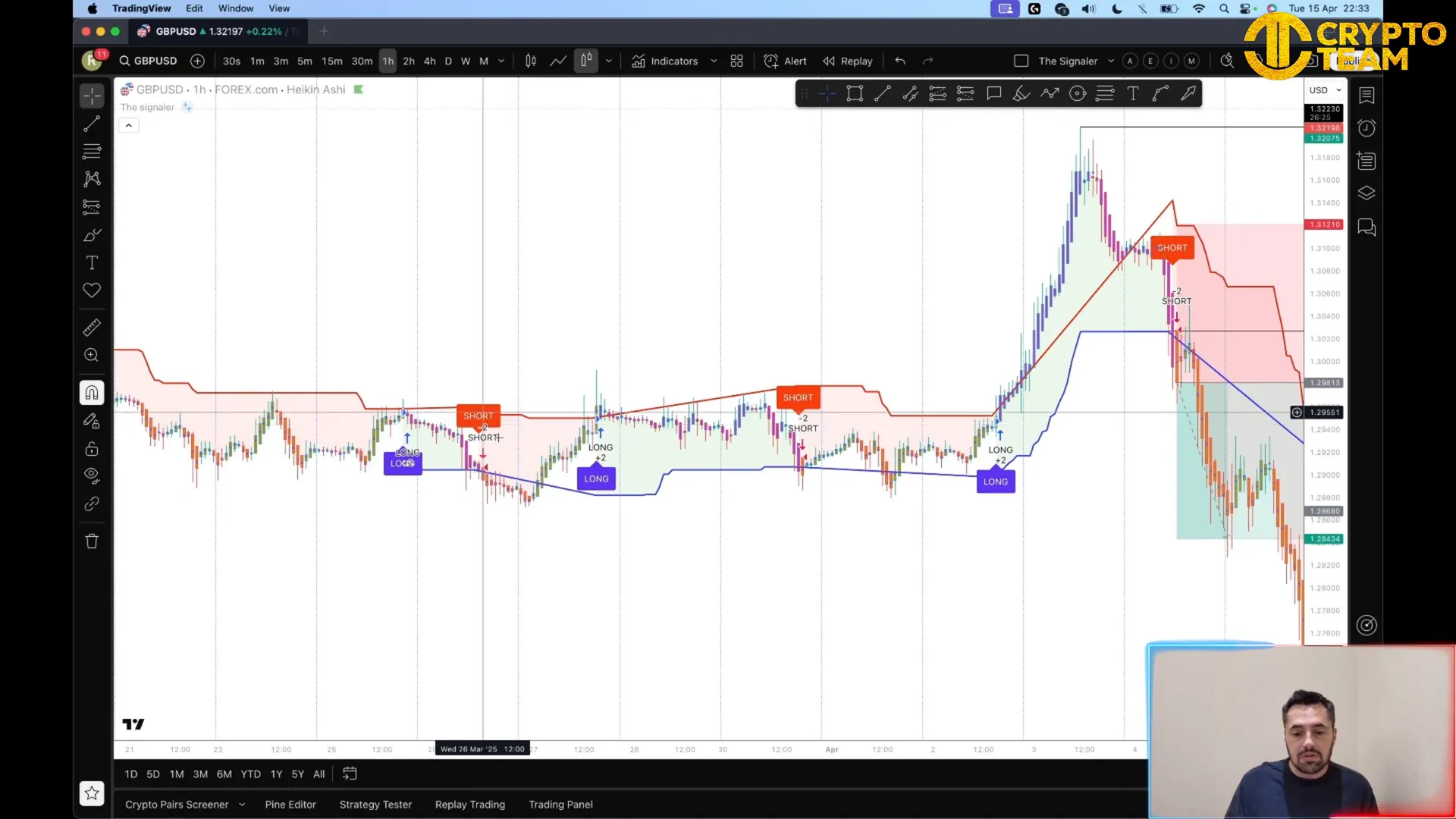
Task: Click the link drawings icon
Action: pyautogui.click(x=92, y=504)
